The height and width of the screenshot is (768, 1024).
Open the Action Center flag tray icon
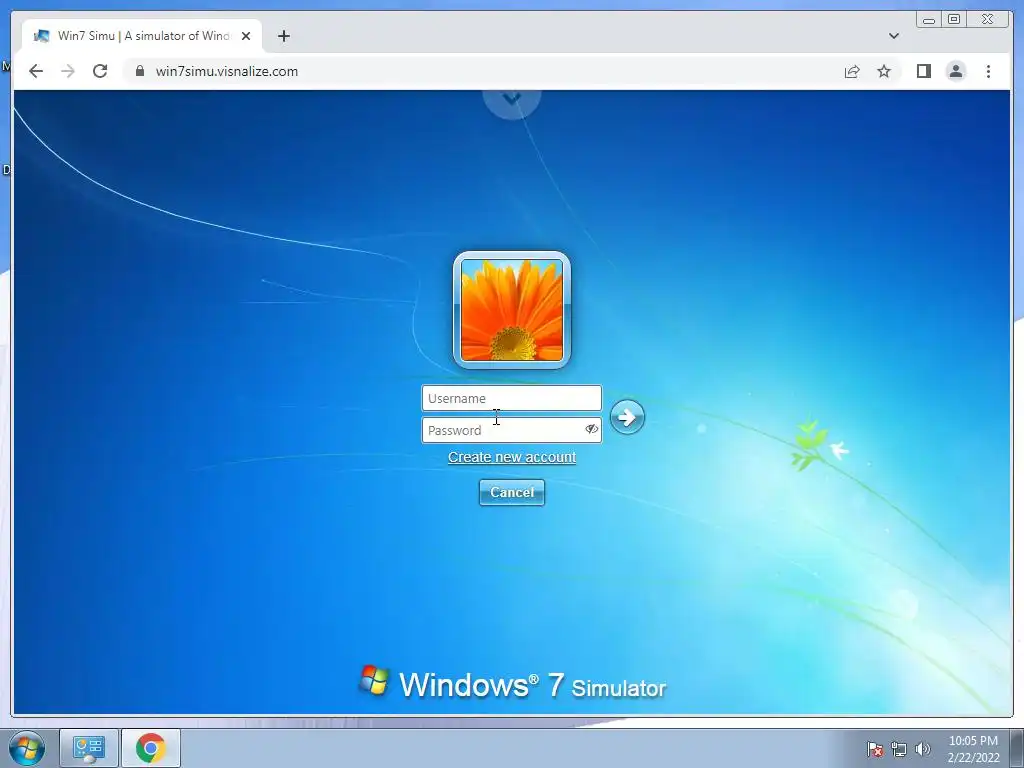click(875, 749)
